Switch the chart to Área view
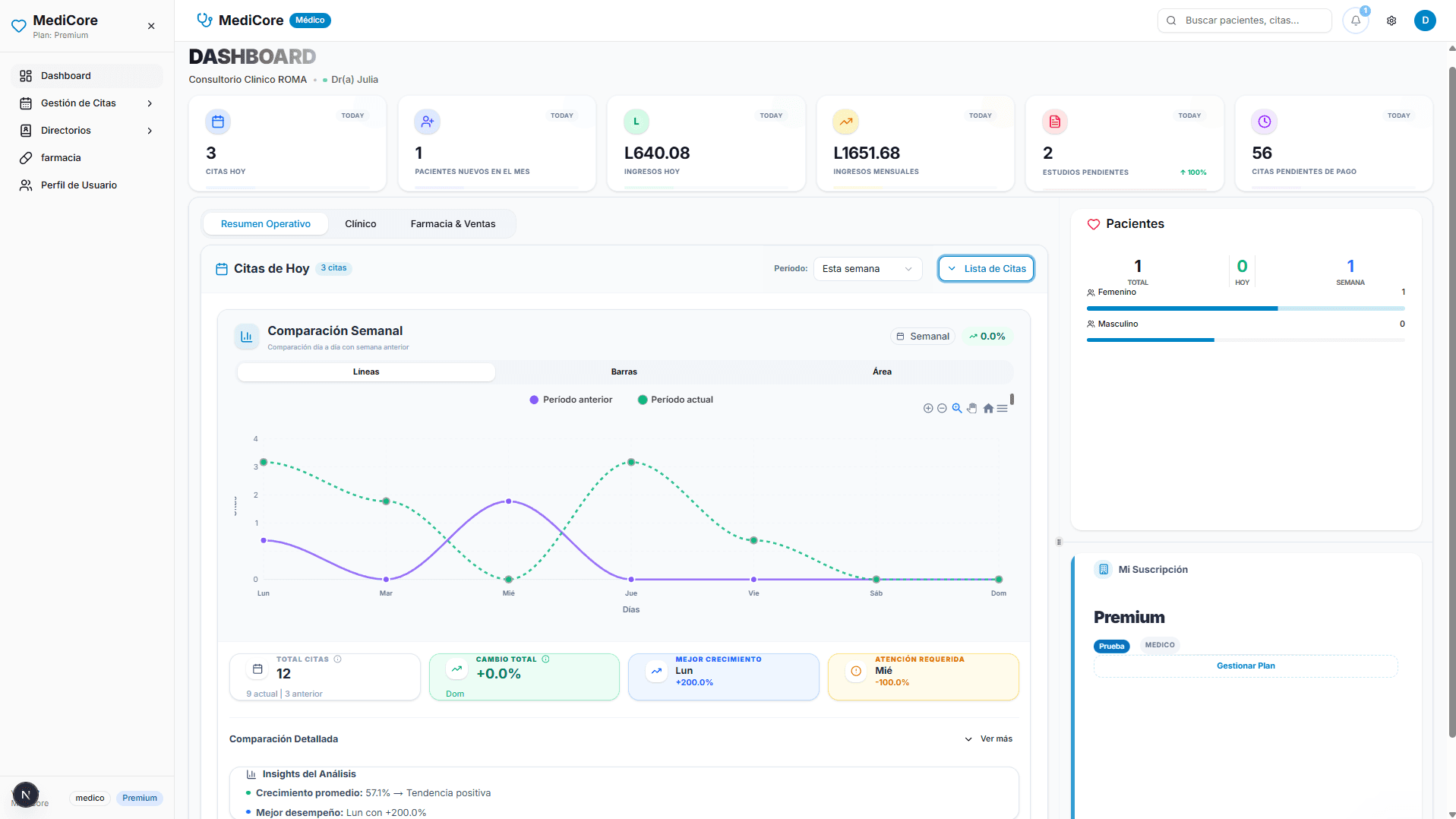 (882, 372)
